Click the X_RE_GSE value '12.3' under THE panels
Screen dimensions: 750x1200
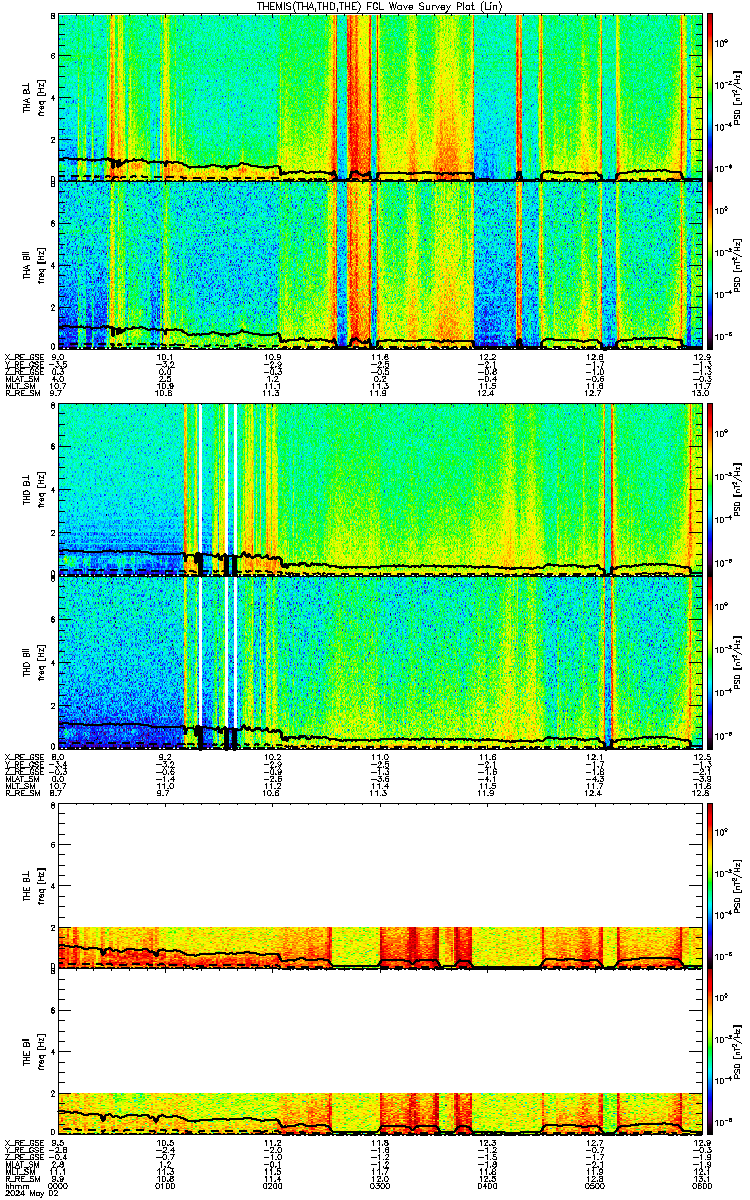pyautogui.click(x=487, y=1143)
